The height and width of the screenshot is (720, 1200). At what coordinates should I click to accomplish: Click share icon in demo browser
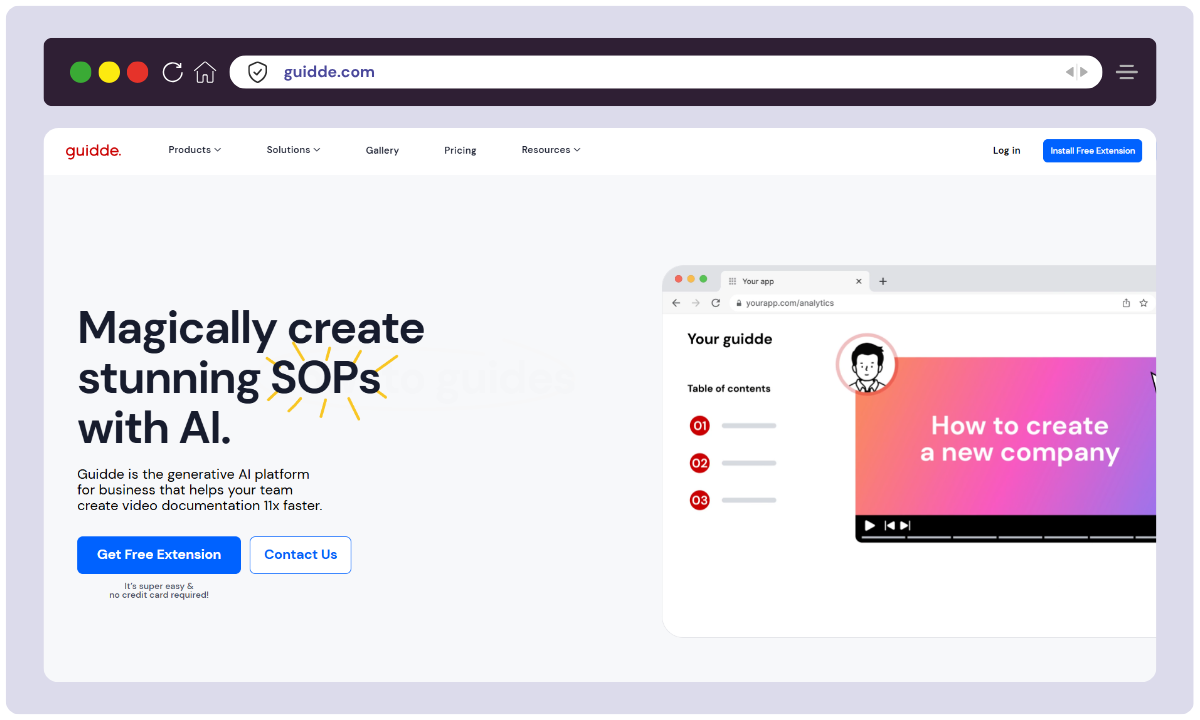(x=1126, y=303)
